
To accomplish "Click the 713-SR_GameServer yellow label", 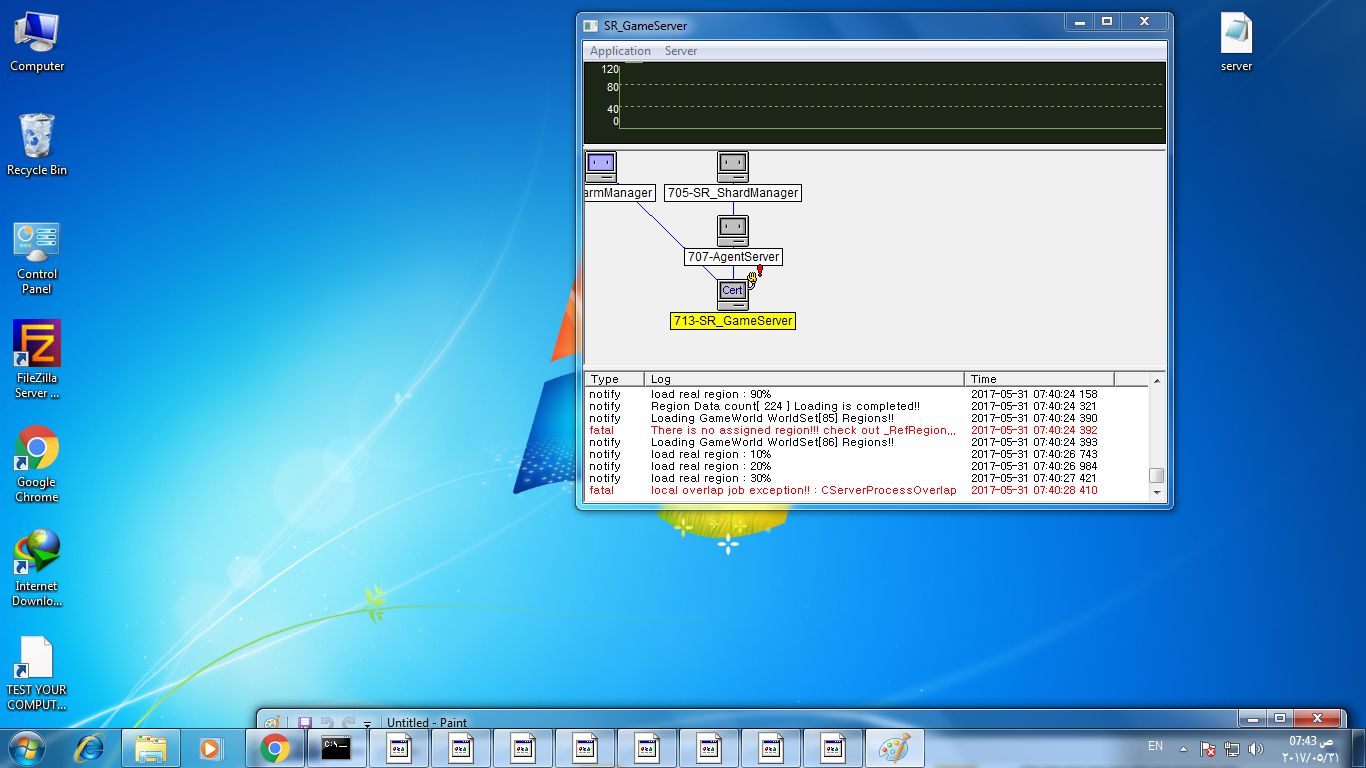I will (733, 321).
